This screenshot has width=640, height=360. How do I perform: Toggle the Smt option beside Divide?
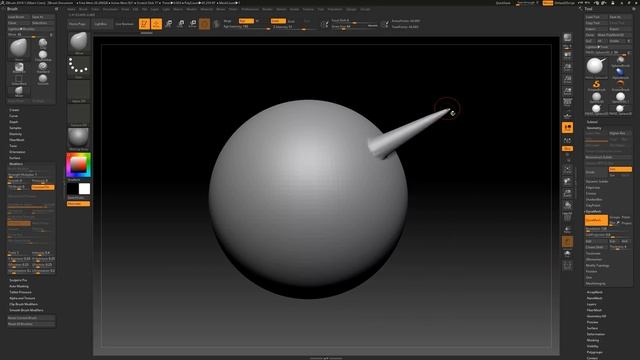pos(620,169)
